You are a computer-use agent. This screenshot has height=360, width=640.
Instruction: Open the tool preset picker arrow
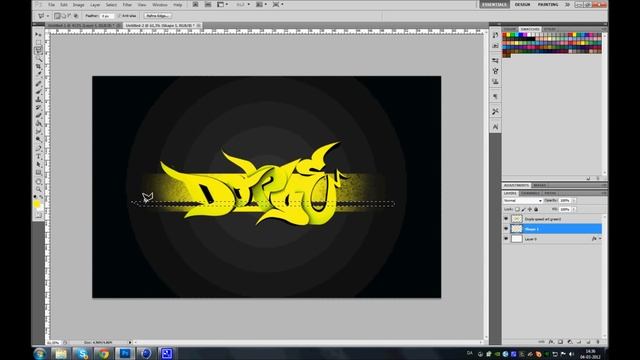point(48,16)
